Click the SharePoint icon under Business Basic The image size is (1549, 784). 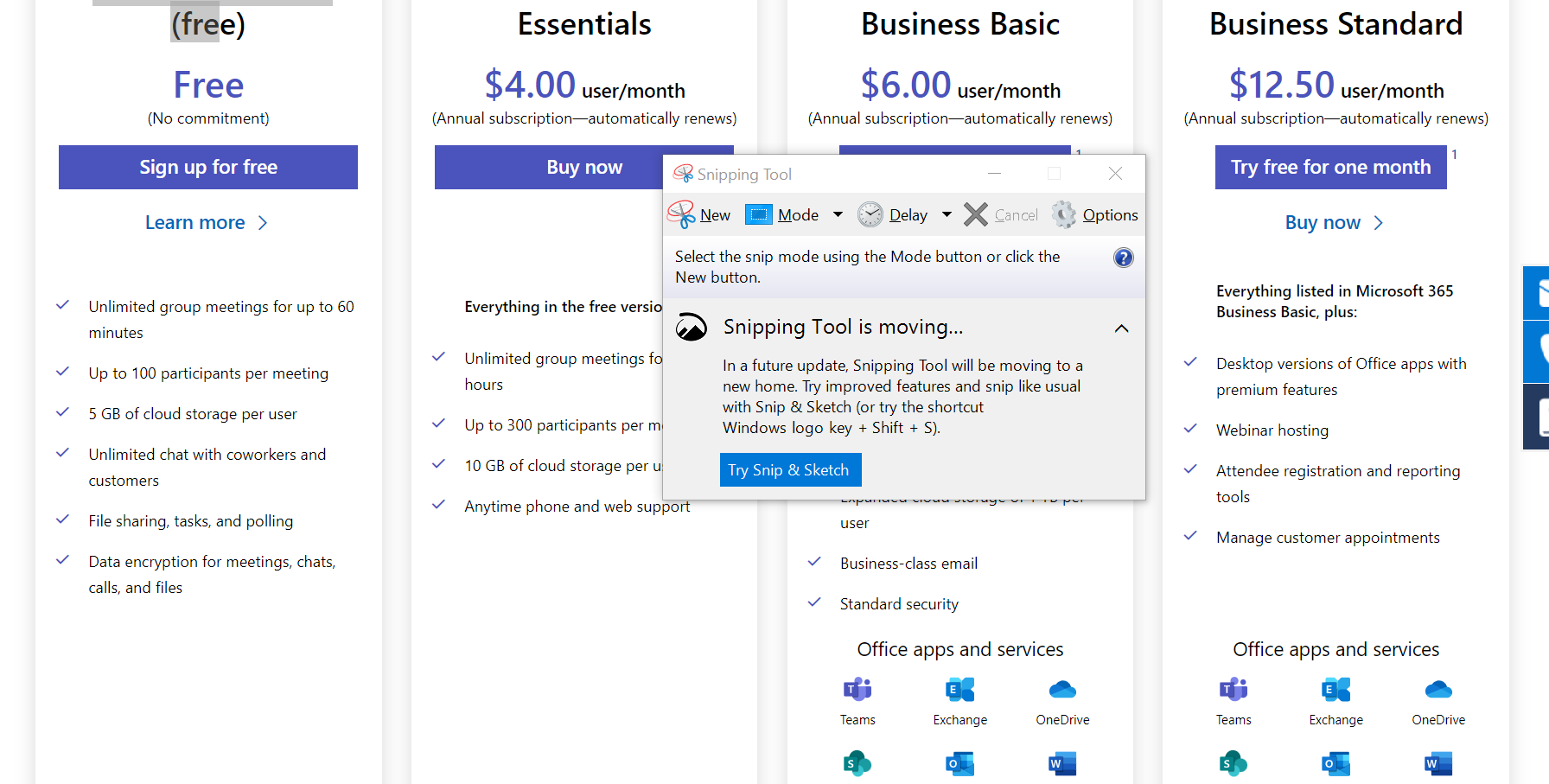(x=857, y=763)
